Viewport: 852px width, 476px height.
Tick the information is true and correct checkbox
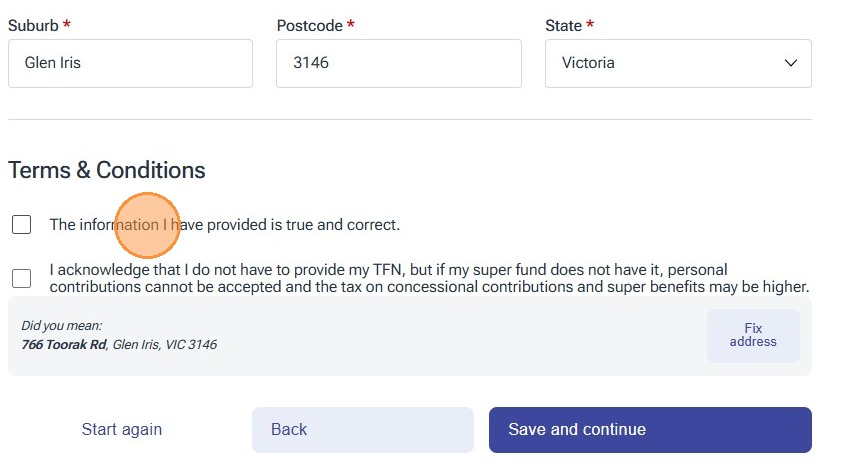(x=22, y=225)
